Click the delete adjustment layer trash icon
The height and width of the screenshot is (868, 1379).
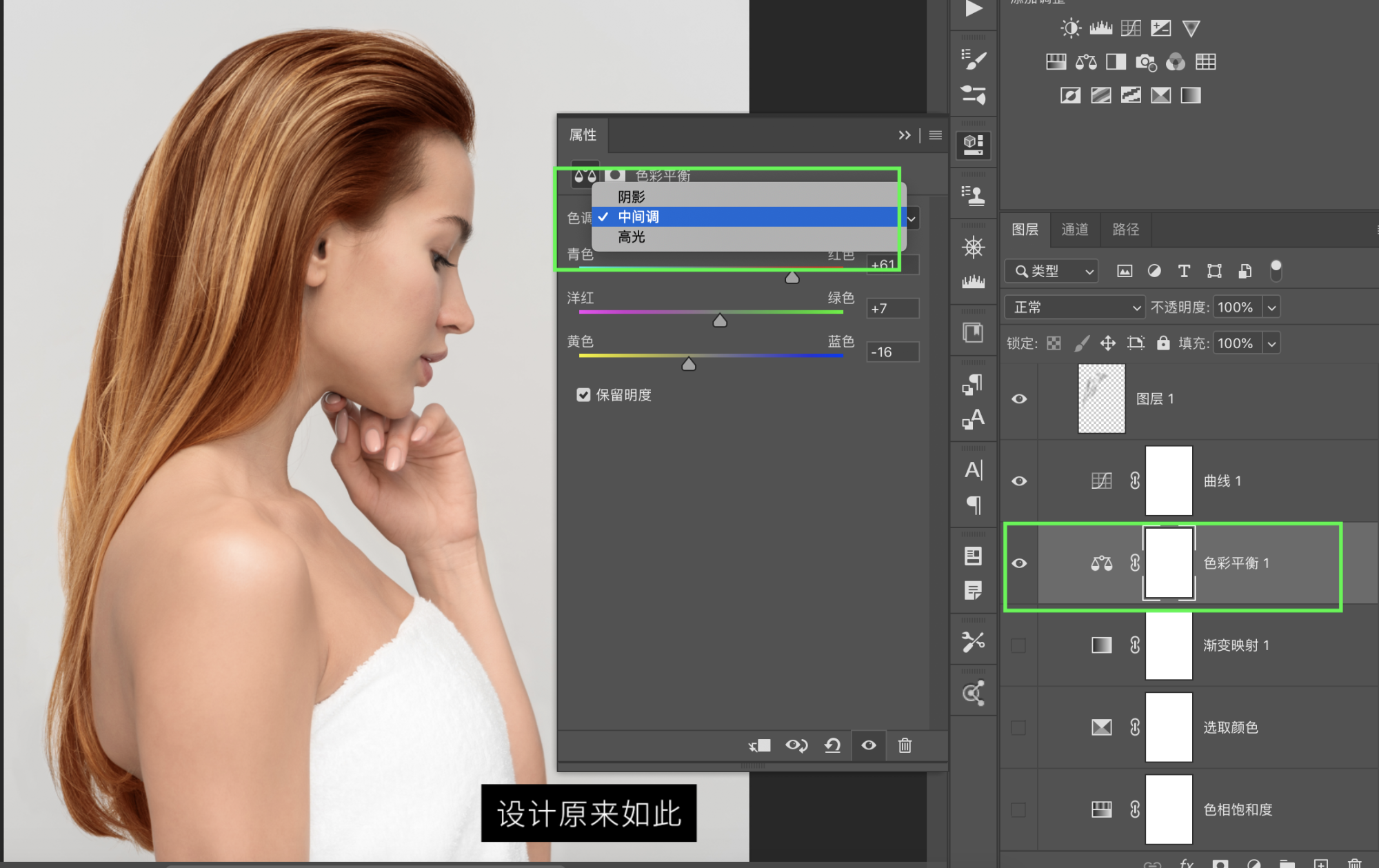[905, 745]
